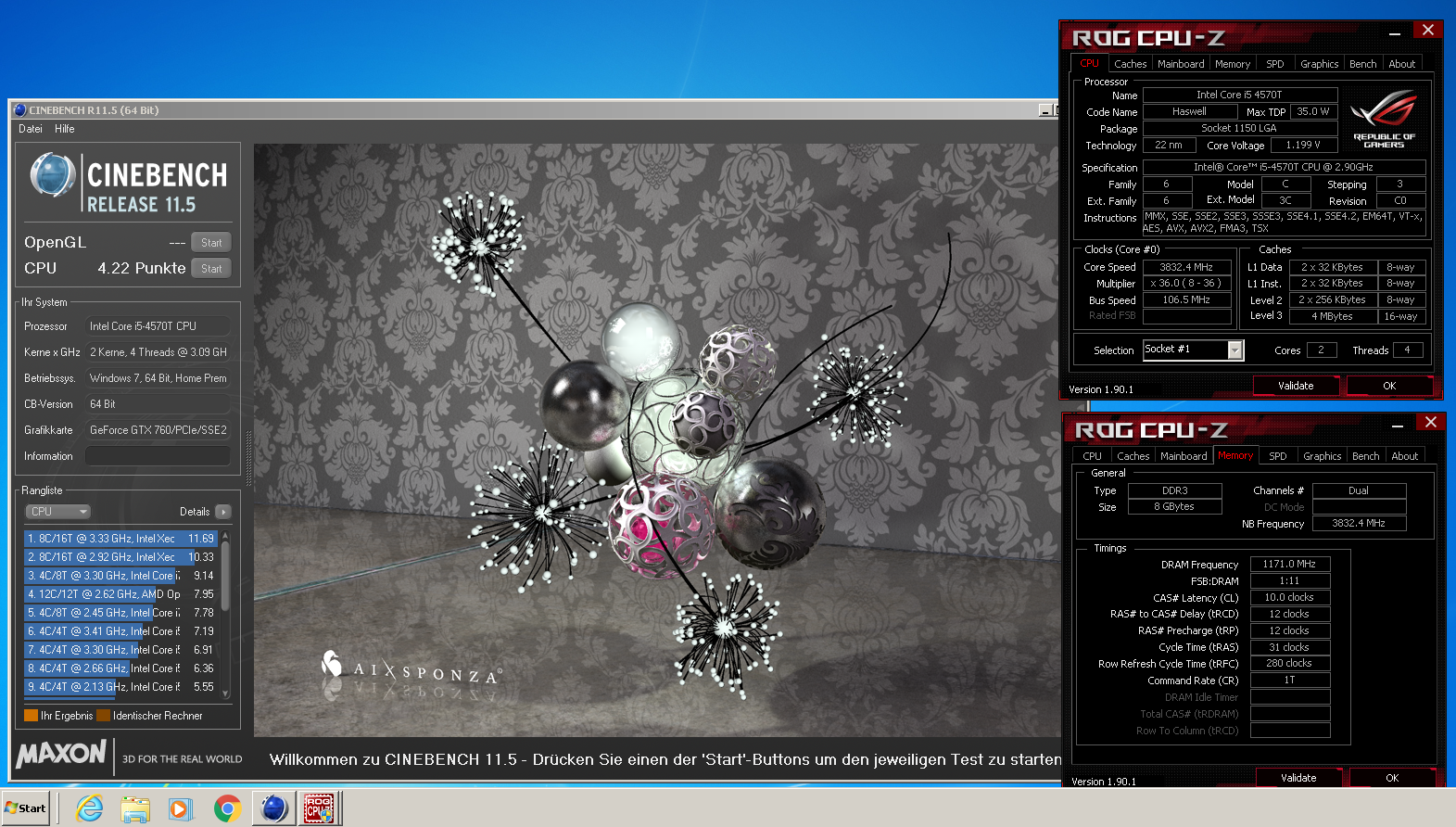Click the brown Identischer Rechner legend swatch
The height and width of the screenshot is (827, 1456).
click(104, 716)
